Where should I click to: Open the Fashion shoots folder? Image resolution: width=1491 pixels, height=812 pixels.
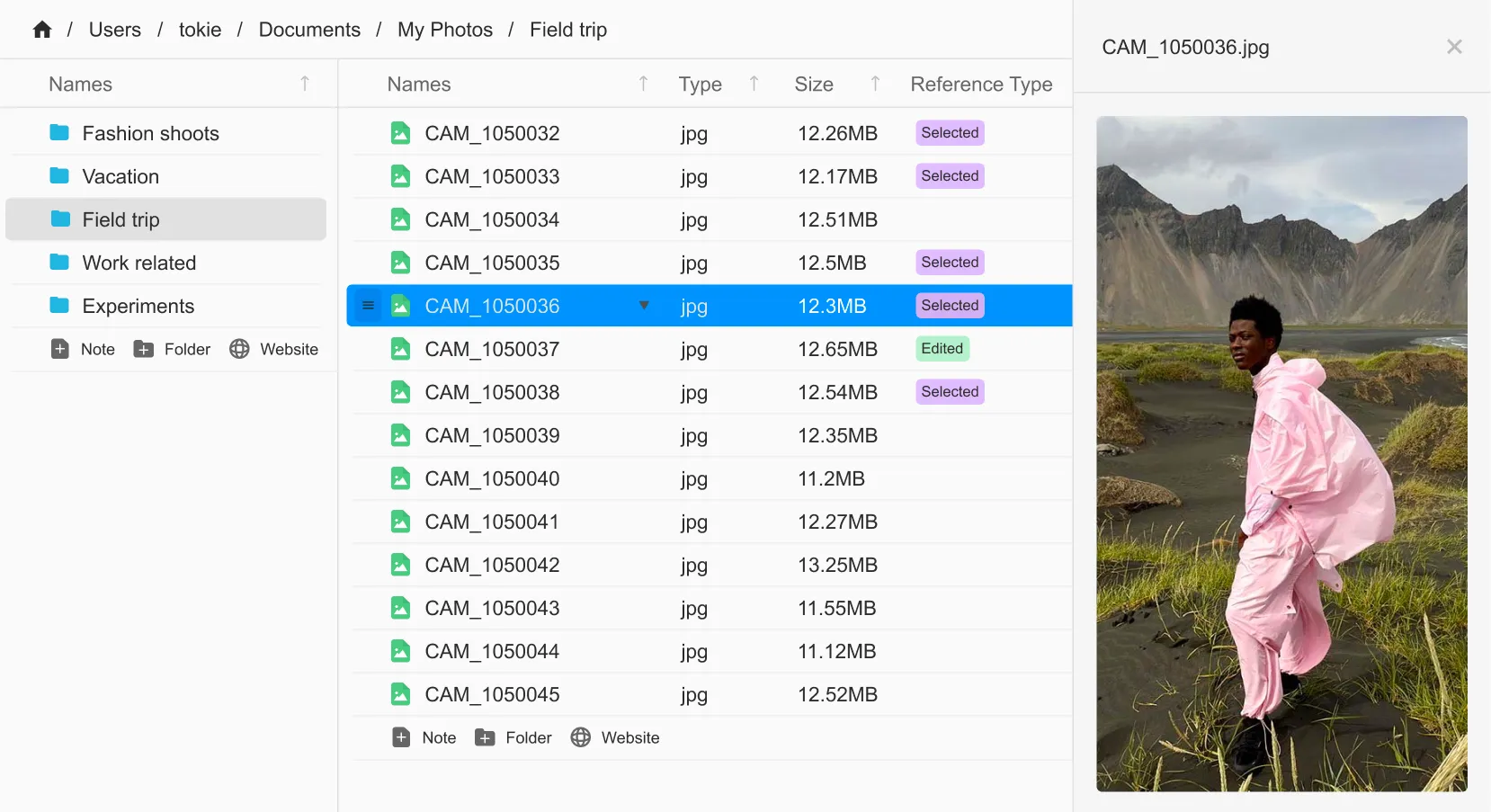pyautogui.click(x=150, y=133)
